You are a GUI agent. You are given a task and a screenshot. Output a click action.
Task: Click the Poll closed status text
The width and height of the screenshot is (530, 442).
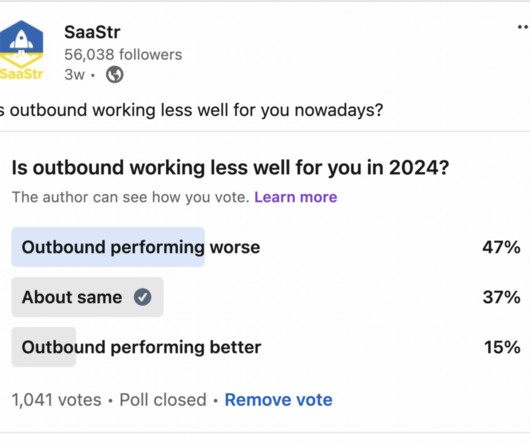click(x=163, y=400)
